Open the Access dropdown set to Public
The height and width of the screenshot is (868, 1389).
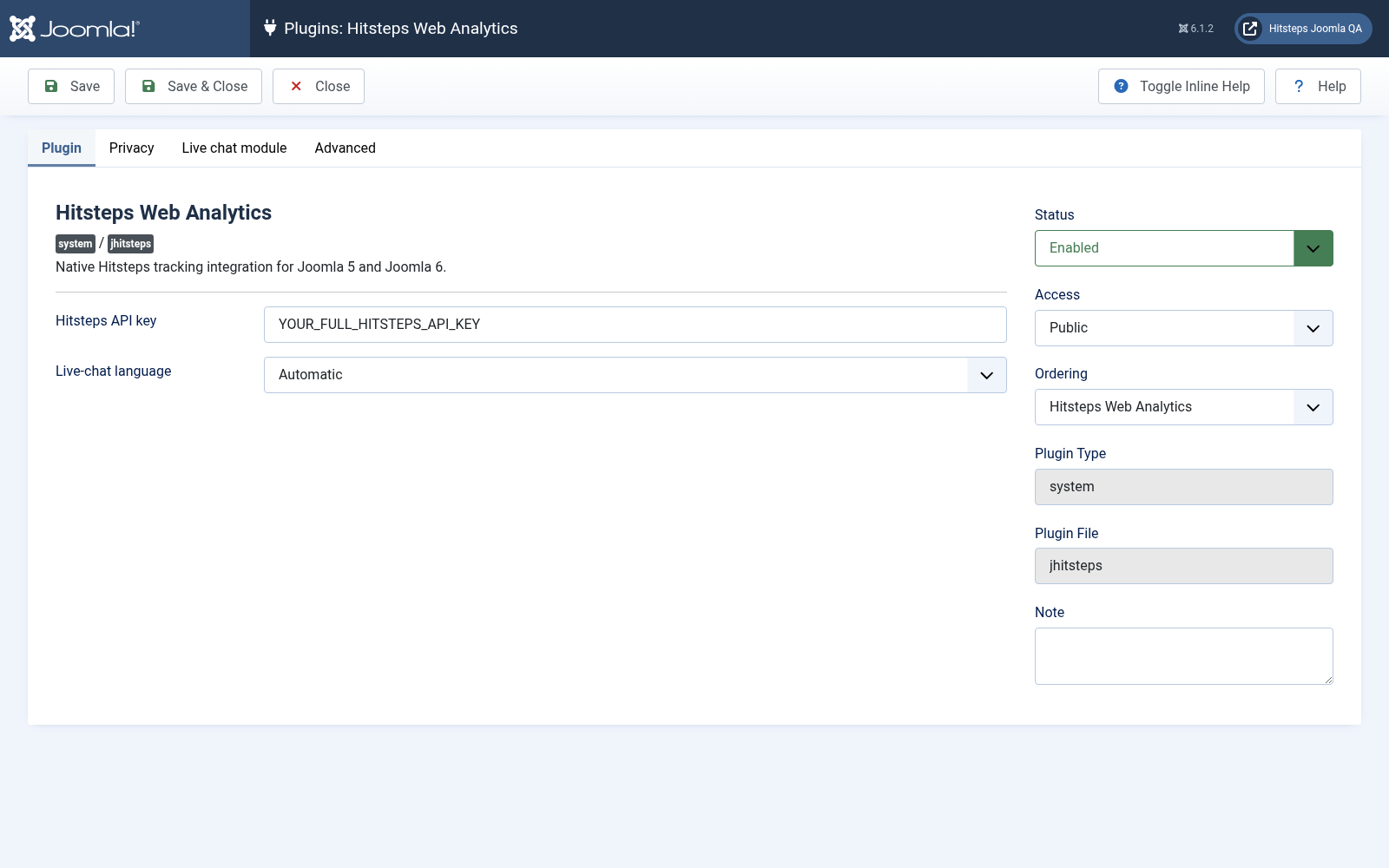[1184, 328]
